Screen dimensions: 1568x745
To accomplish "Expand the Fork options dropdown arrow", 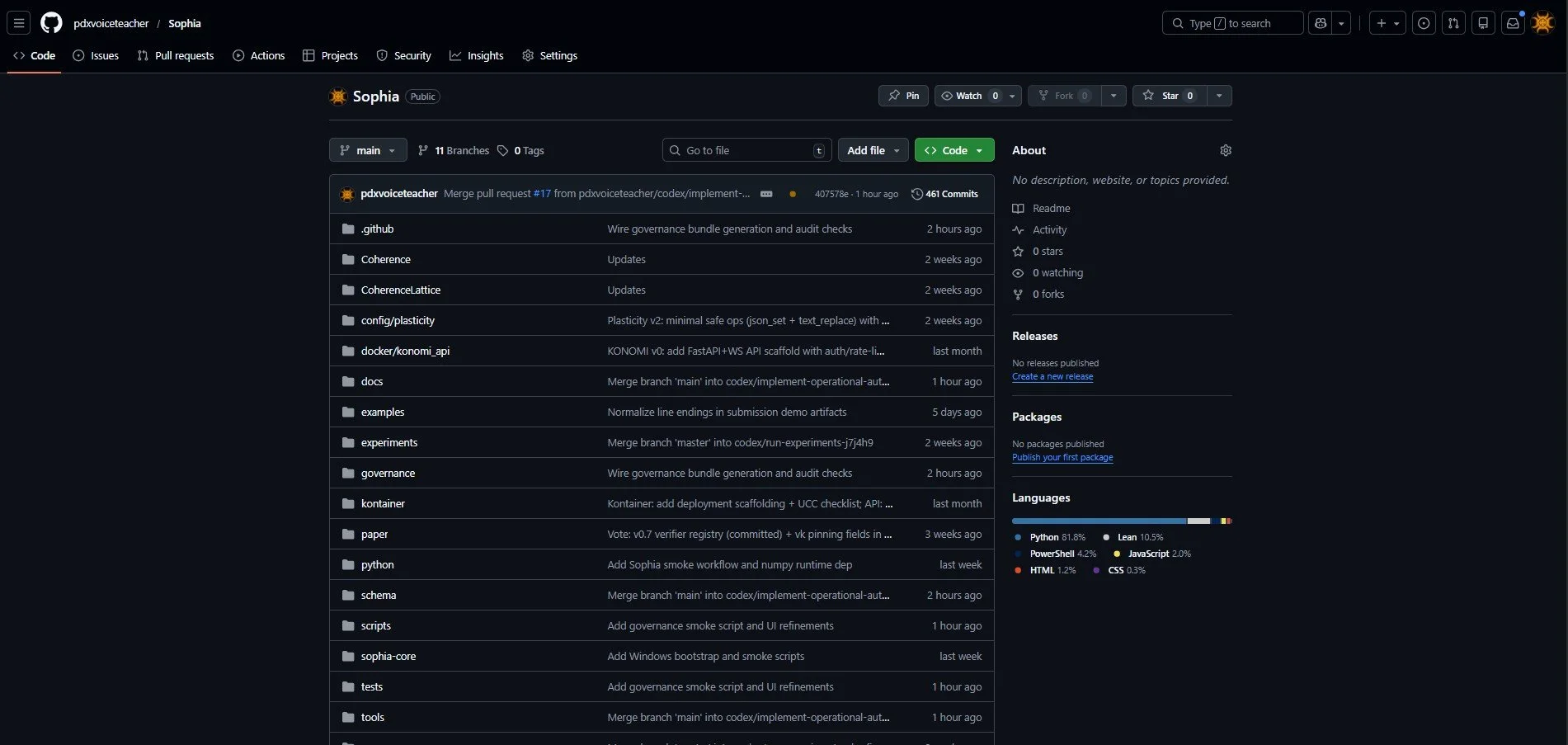I will (1114, 96).
